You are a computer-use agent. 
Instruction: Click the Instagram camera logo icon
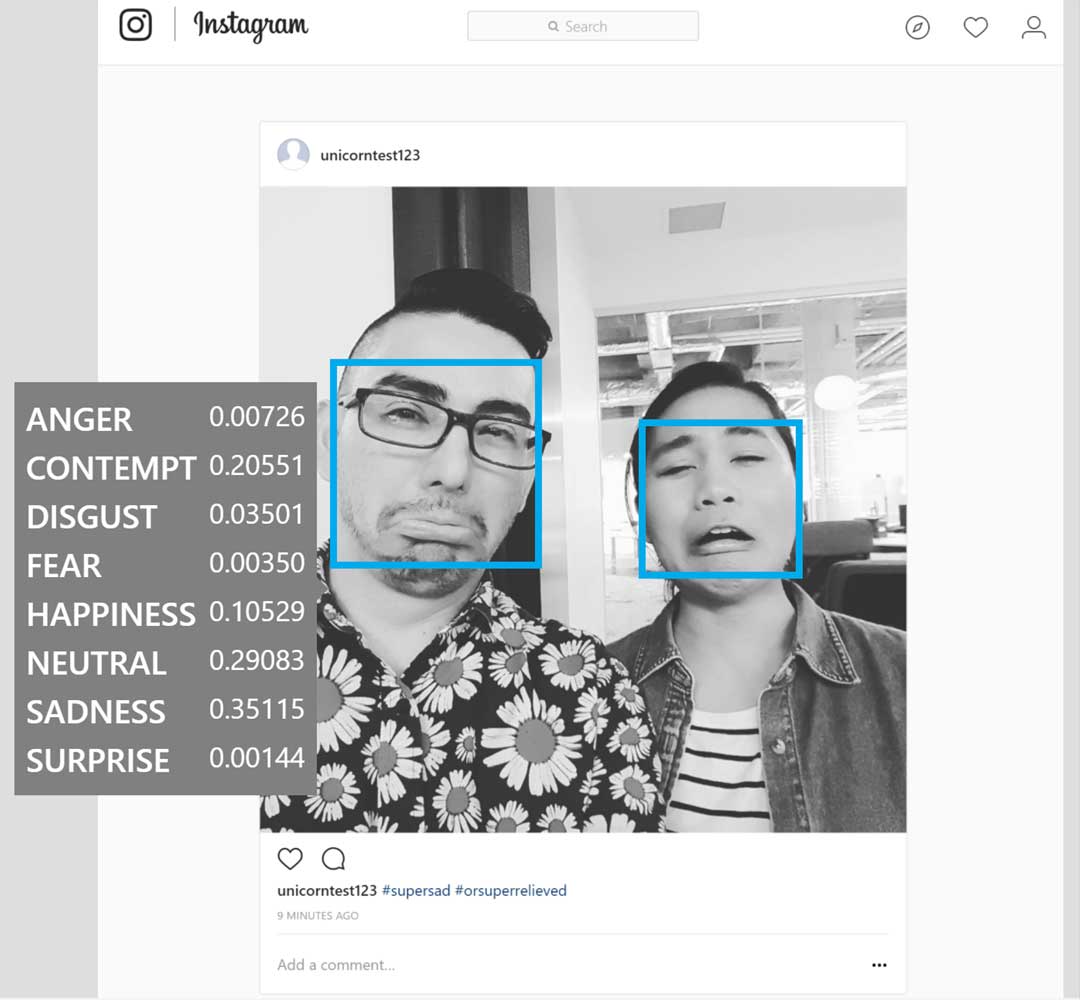pyautogui.click(x=136, y=25)
